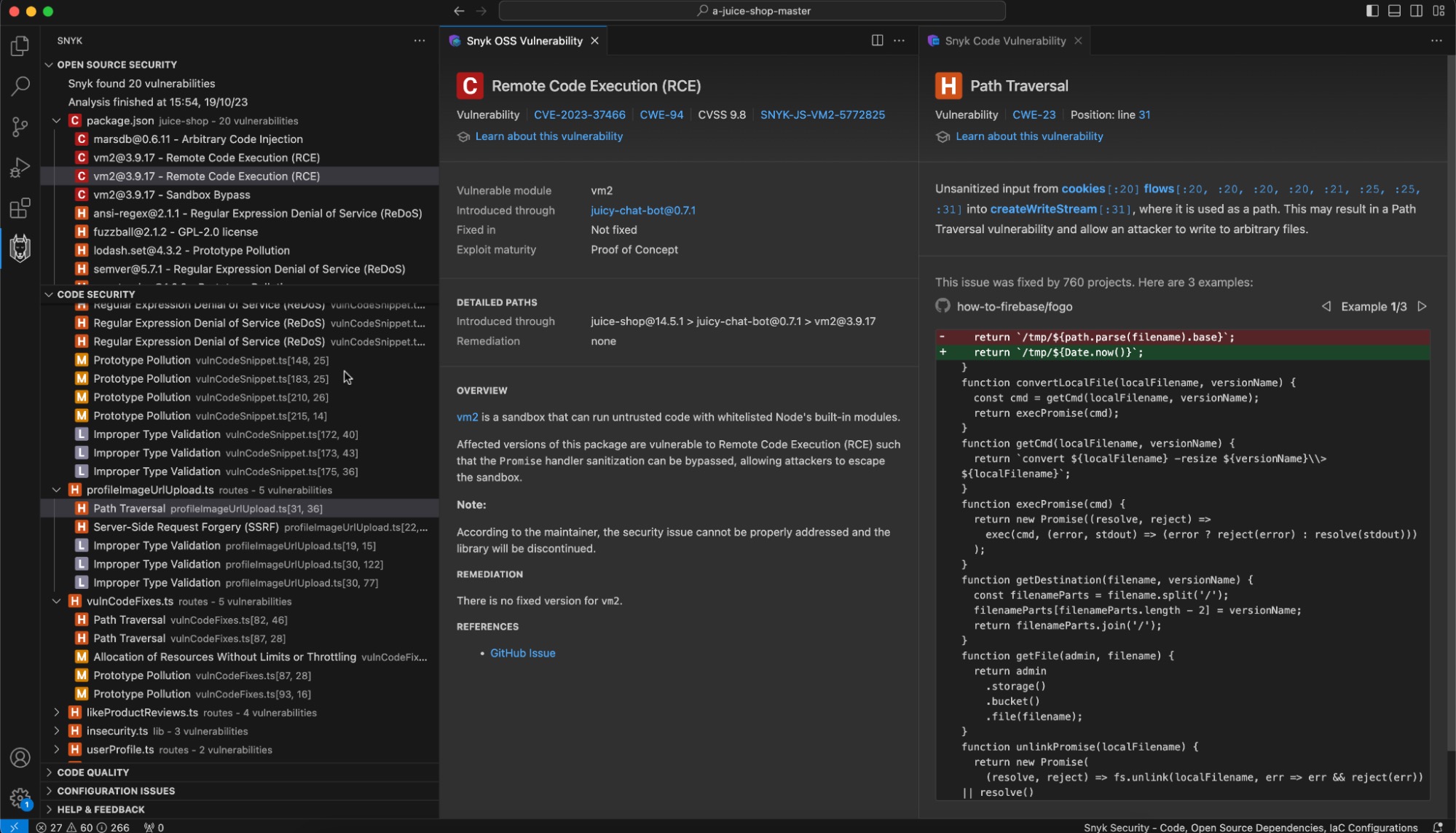The width and height of the screenshot is (1456, 833).
Task: Open Run and Debug view icon
Action: pos(20,168)
